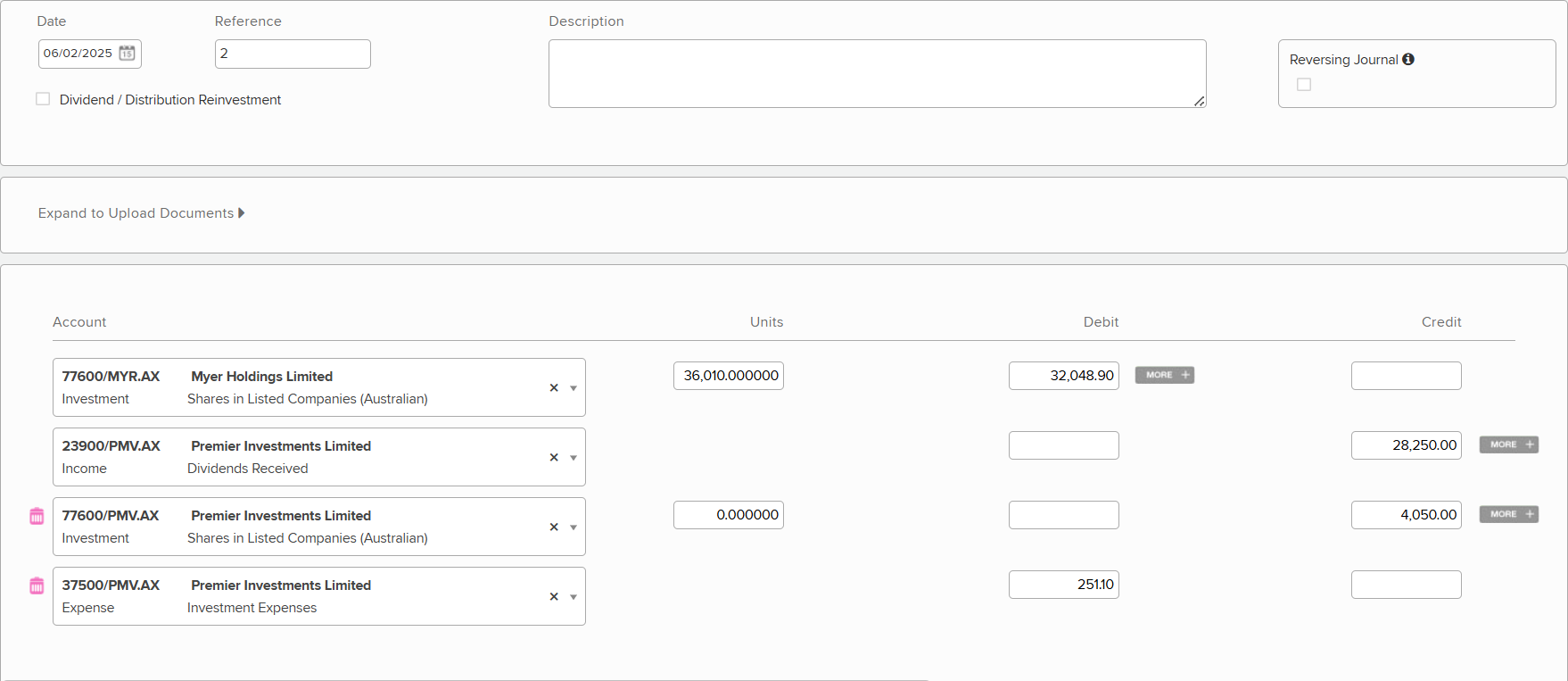Screen dimensions: 1568x681
Task: Click the empty Debit field for 77600/PMV.AX
Action: (1064, 515)
